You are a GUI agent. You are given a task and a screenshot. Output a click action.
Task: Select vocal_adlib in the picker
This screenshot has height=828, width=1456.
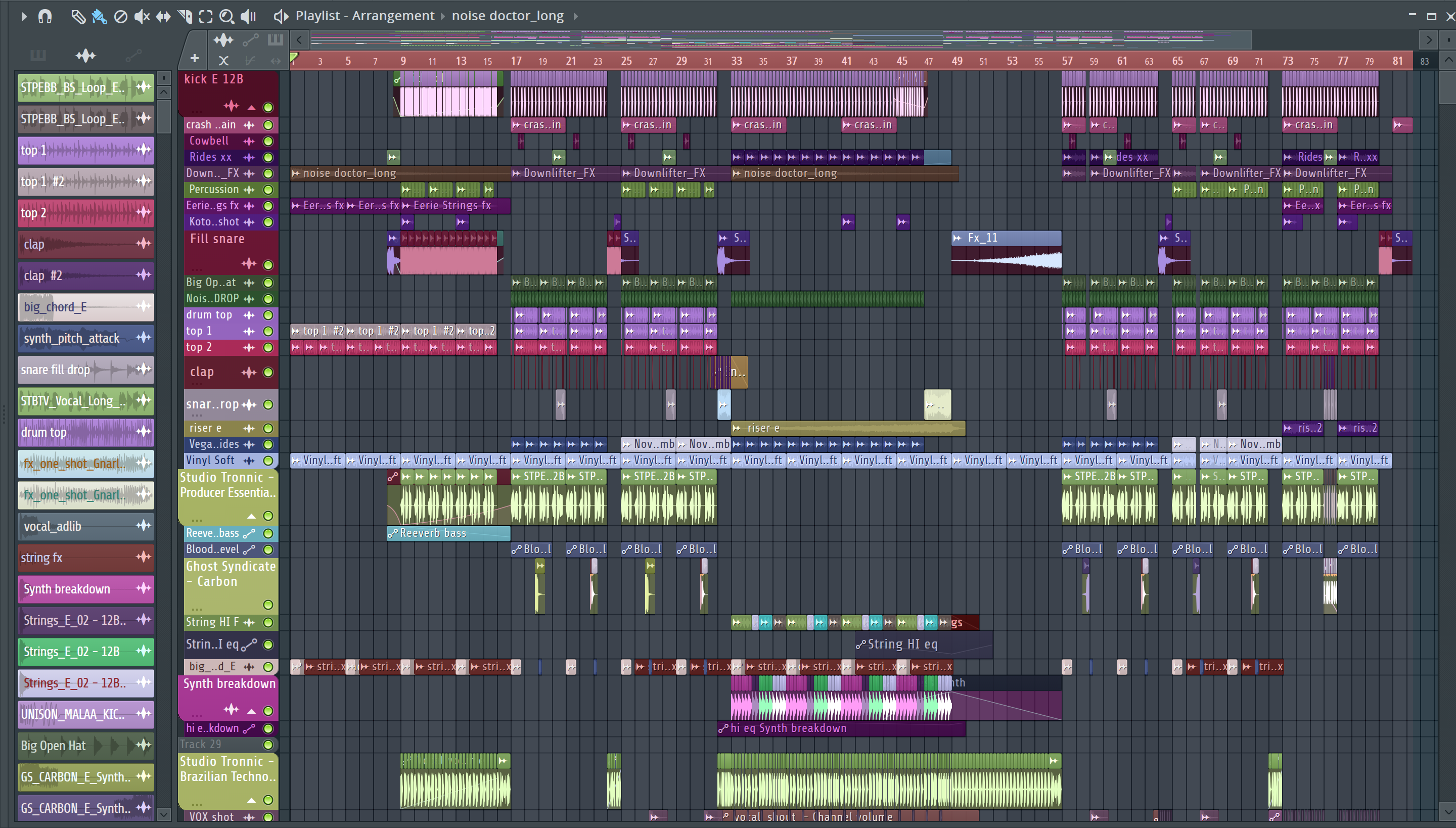tap(86, 527)
